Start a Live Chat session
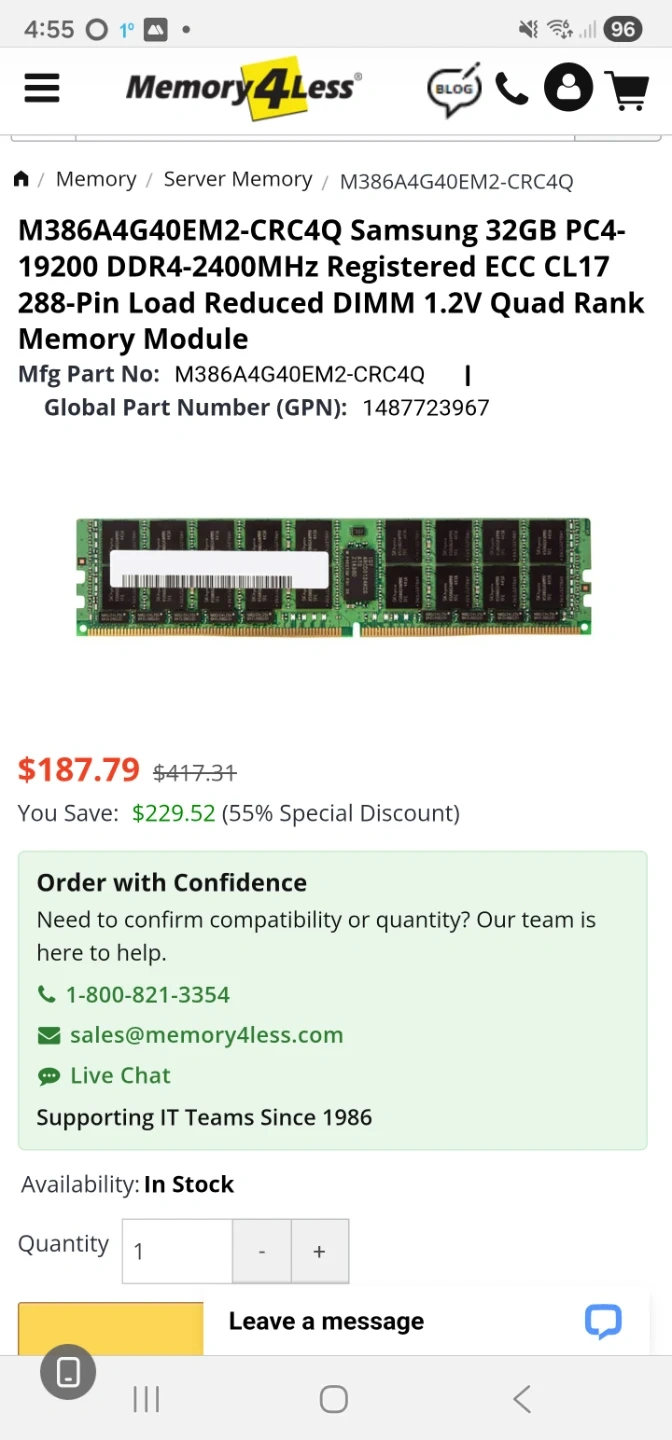Viewport: 672px width, 1440px height. 120,1076
